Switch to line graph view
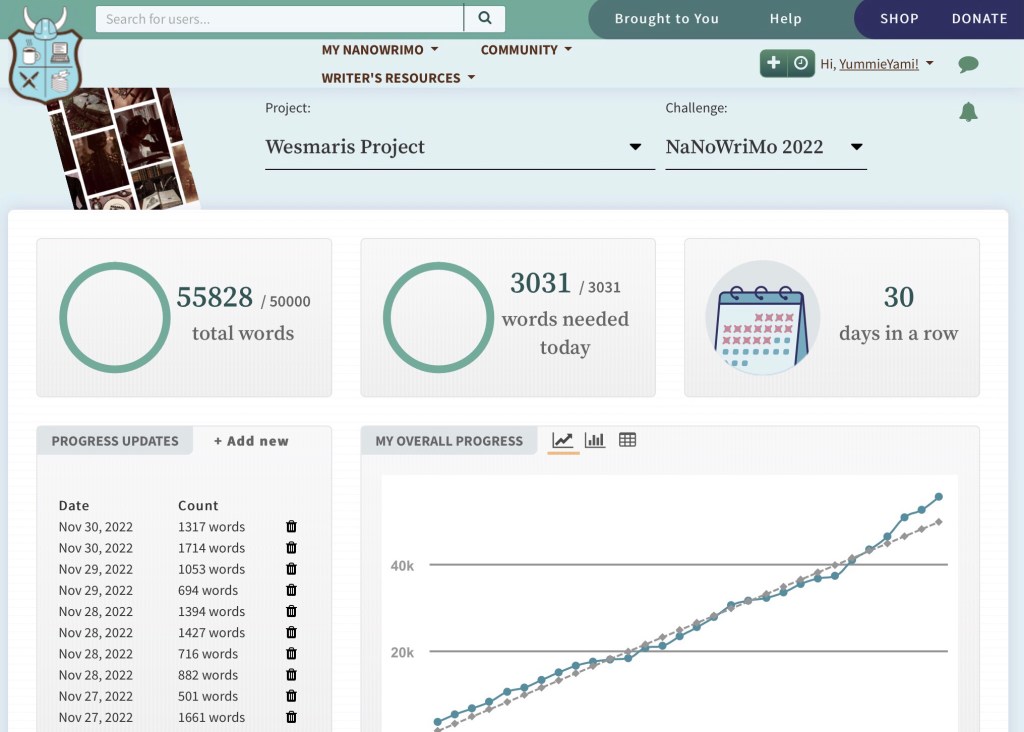This screenshot has height=732, width=1024. [563, 441]
